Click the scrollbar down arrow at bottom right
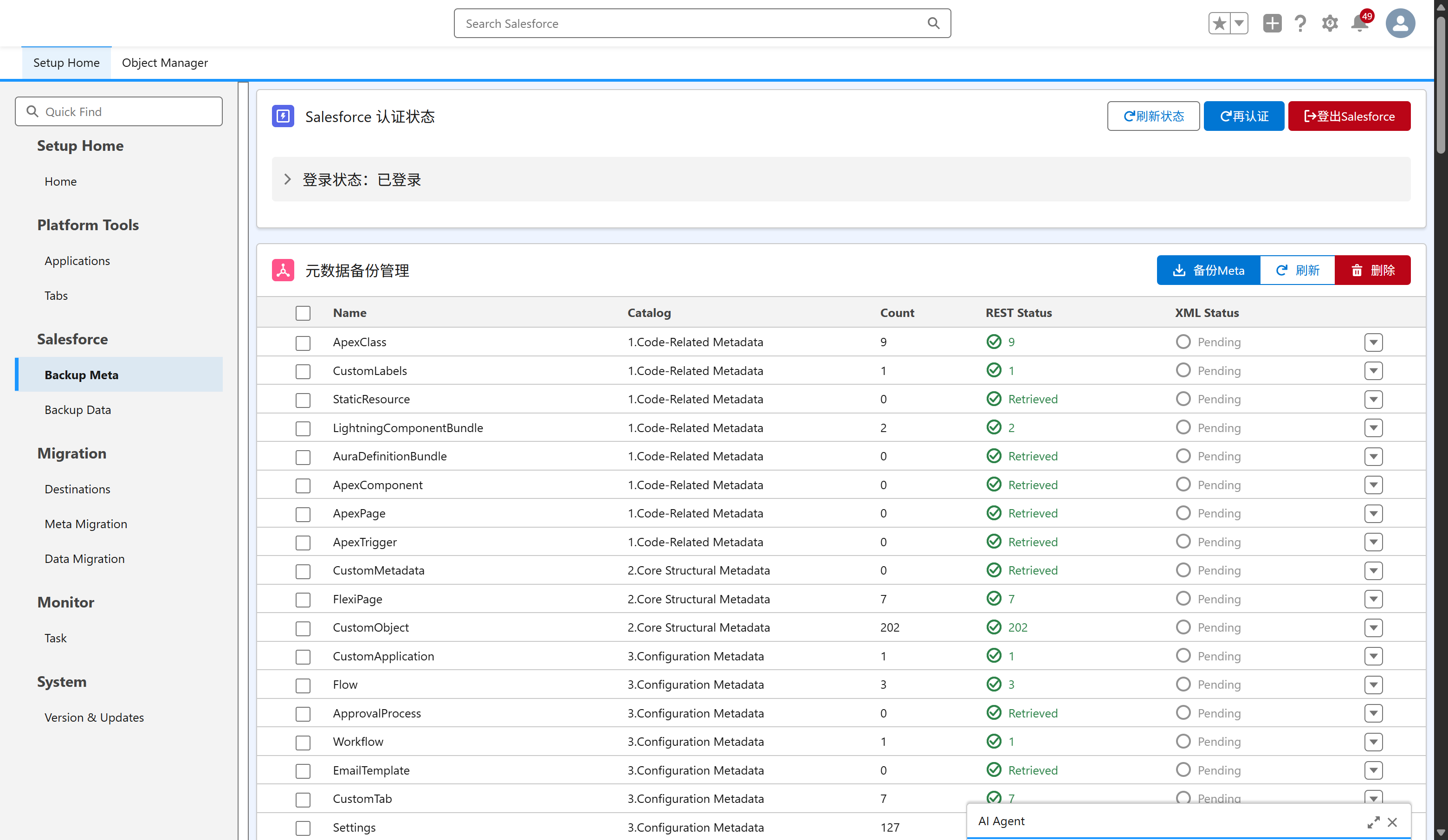This screenshot has width=1448, height=840. click(x=1441, y=833)
